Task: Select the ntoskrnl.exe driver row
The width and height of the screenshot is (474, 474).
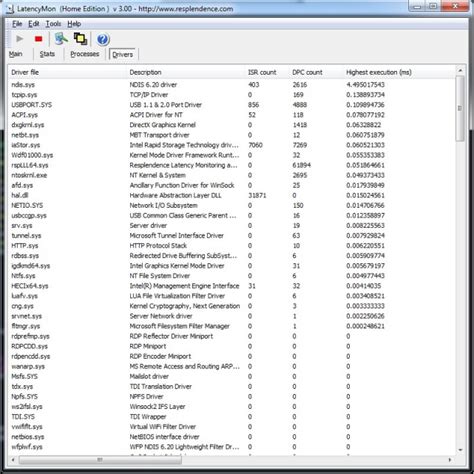Action: 231,175
